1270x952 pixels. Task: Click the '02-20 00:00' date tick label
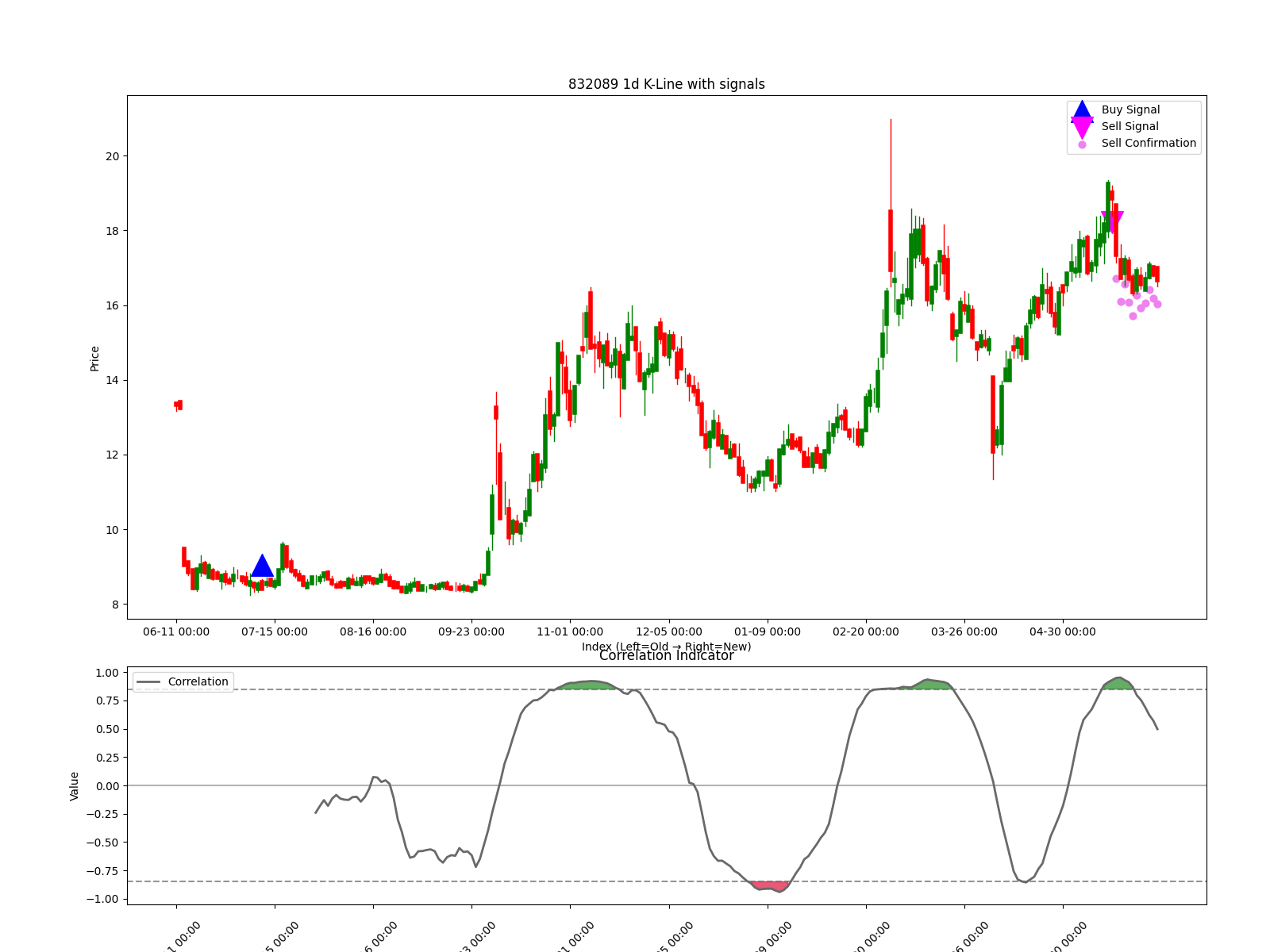[866, 632]
